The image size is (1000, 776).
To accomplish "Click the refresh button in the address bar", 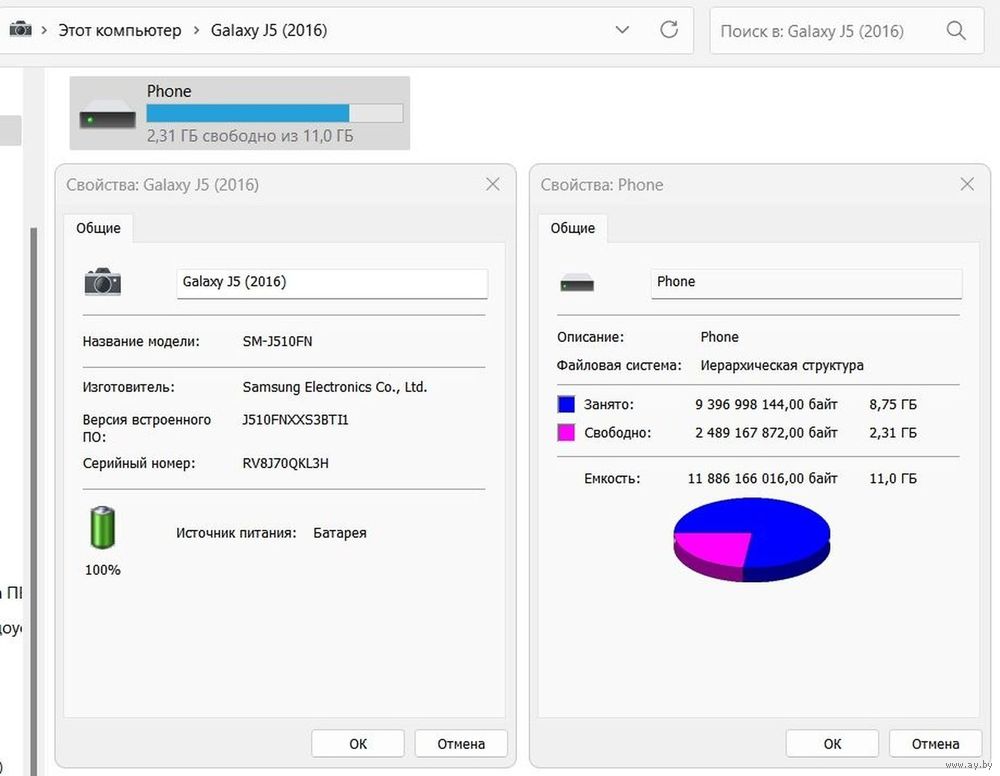I will pyautogui.click(x=669, y=30).
